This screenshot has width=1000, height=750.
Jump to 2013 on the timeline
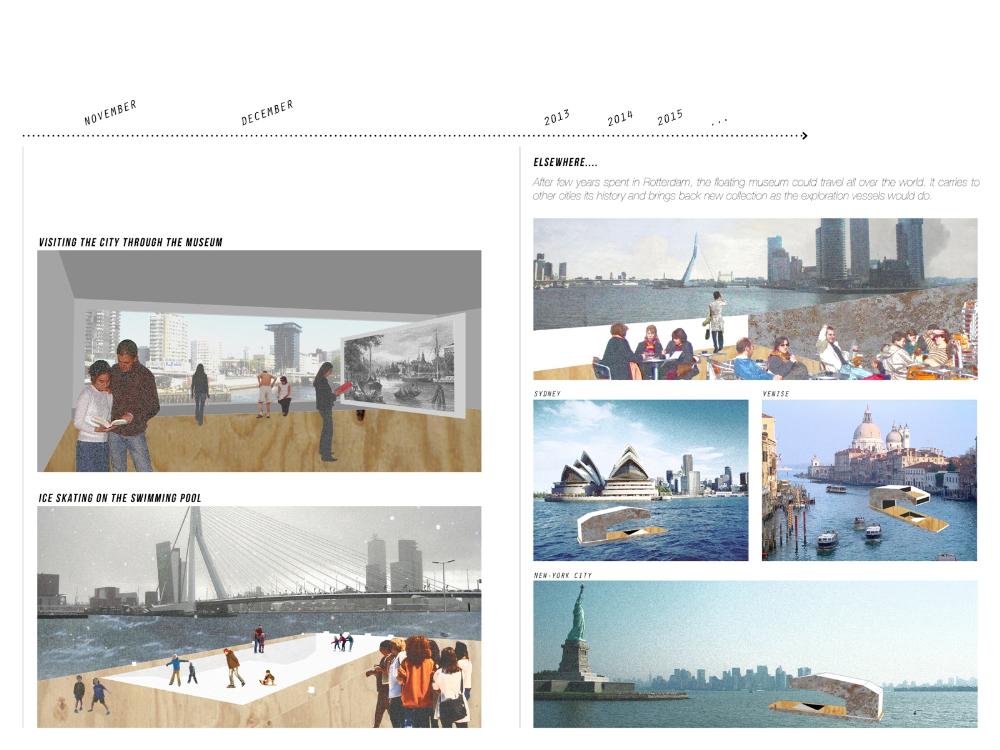tap(557, 117)
